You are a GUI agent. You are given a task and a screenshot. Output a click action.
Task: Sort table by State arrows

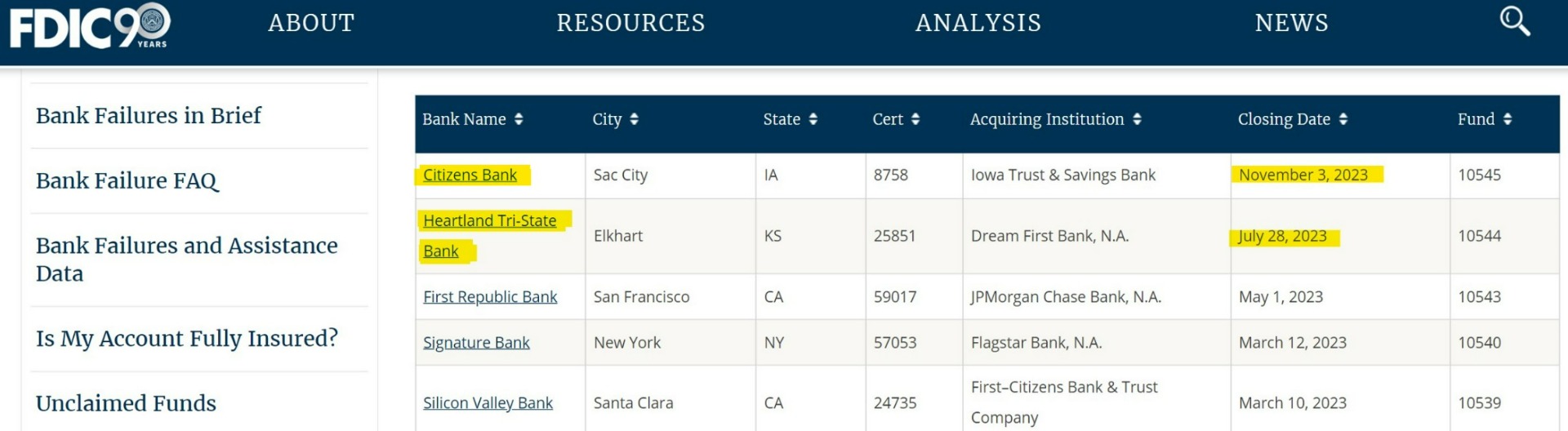[x=813, y=119]
